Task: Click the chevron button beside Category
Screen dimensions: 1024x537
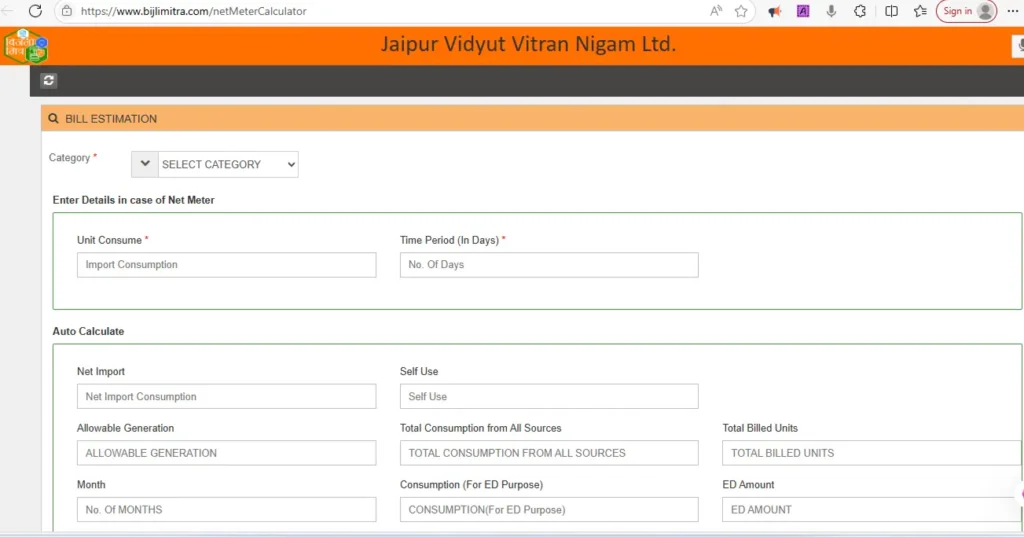Action: tap(144, 164)
